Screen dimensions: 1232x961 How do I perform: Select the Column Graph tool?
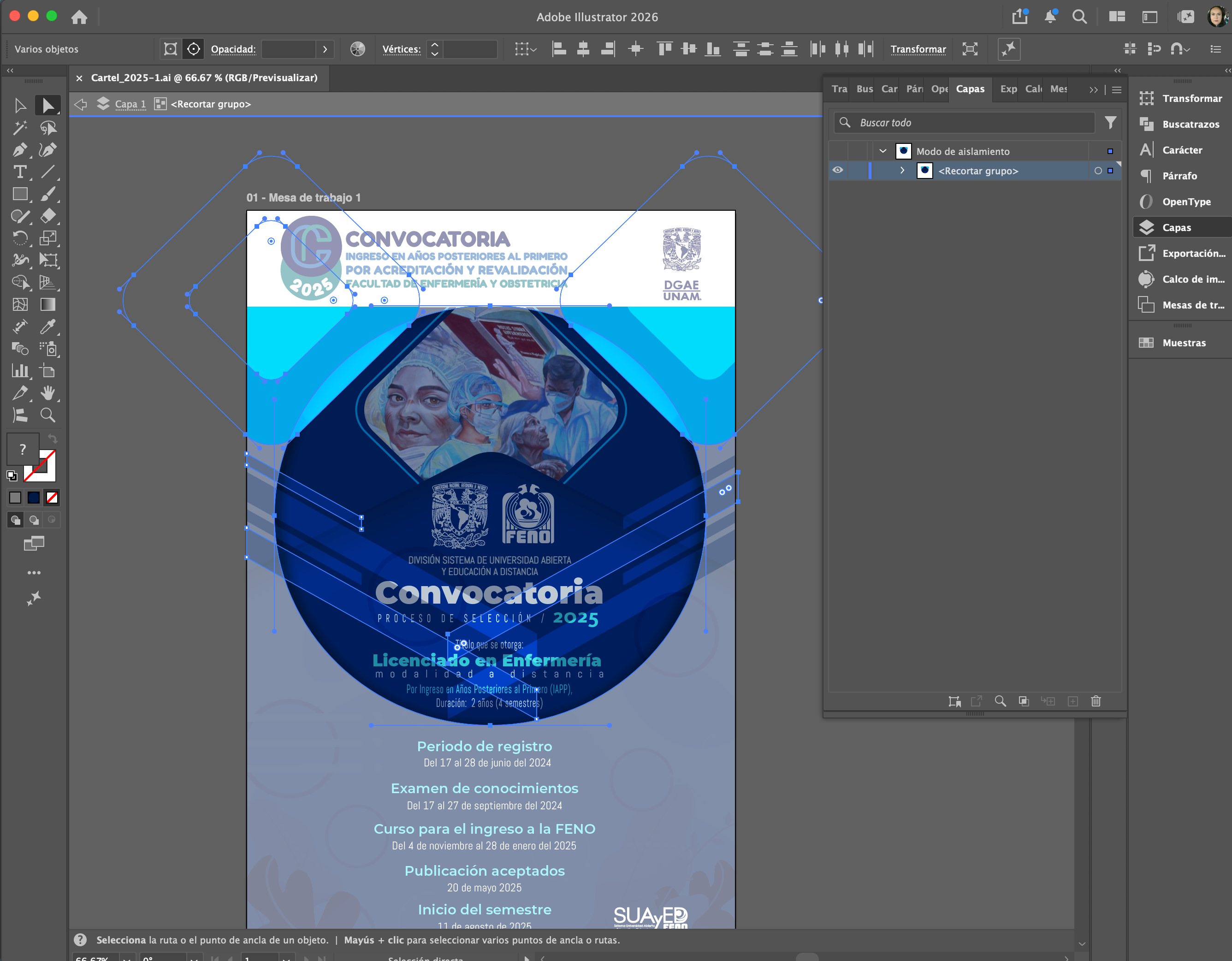pos(20,371)
